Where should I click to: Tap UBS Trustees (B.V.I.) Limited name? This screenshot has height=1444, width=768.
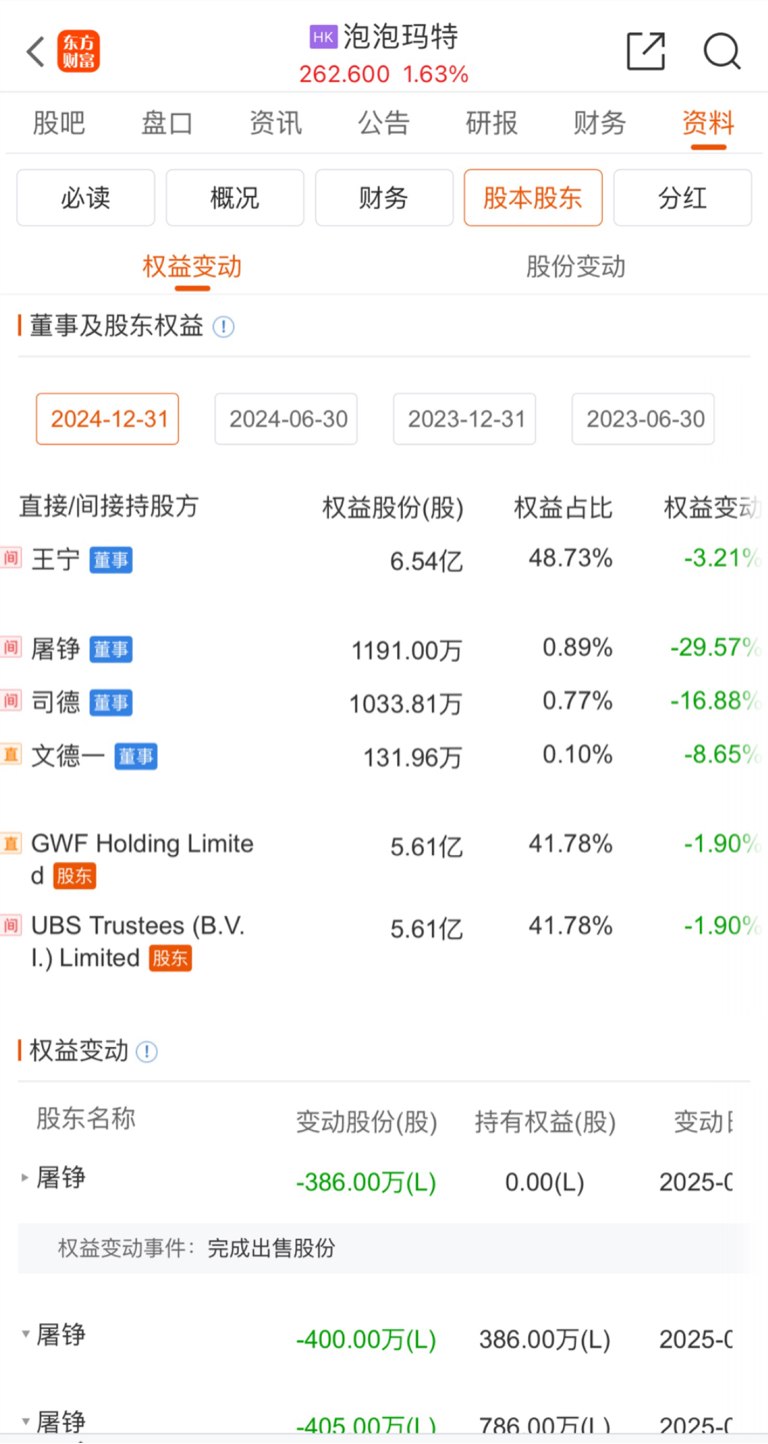[x=138, y=941]
